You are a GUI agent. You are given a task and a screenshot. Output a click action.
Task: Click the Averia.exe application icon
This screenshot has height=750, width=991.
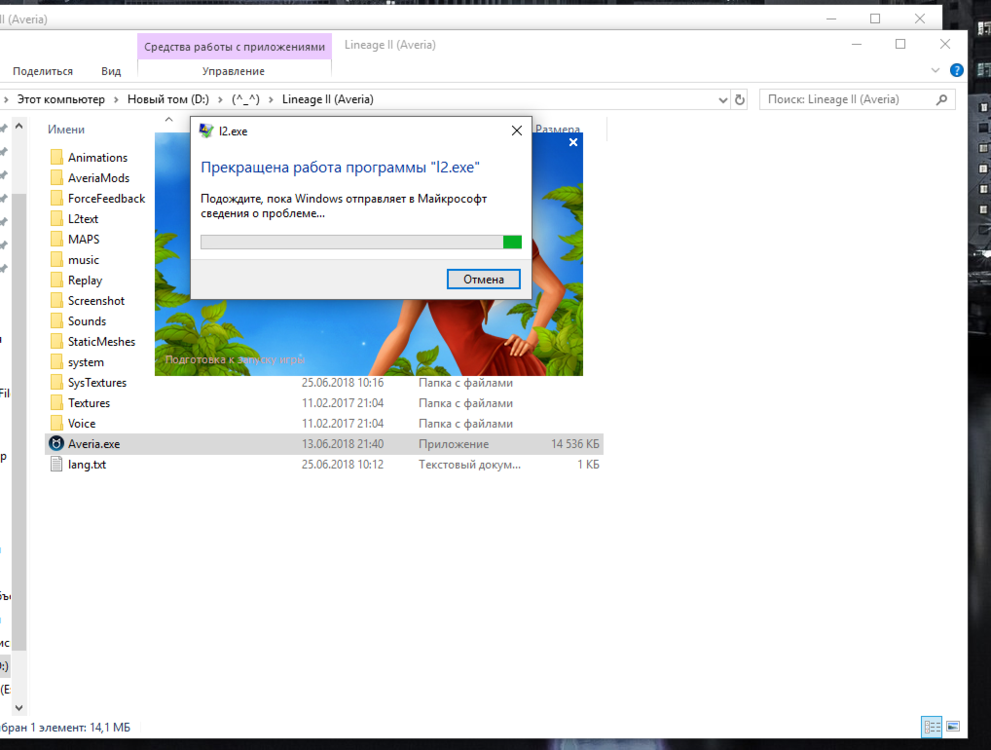point(57,444)
